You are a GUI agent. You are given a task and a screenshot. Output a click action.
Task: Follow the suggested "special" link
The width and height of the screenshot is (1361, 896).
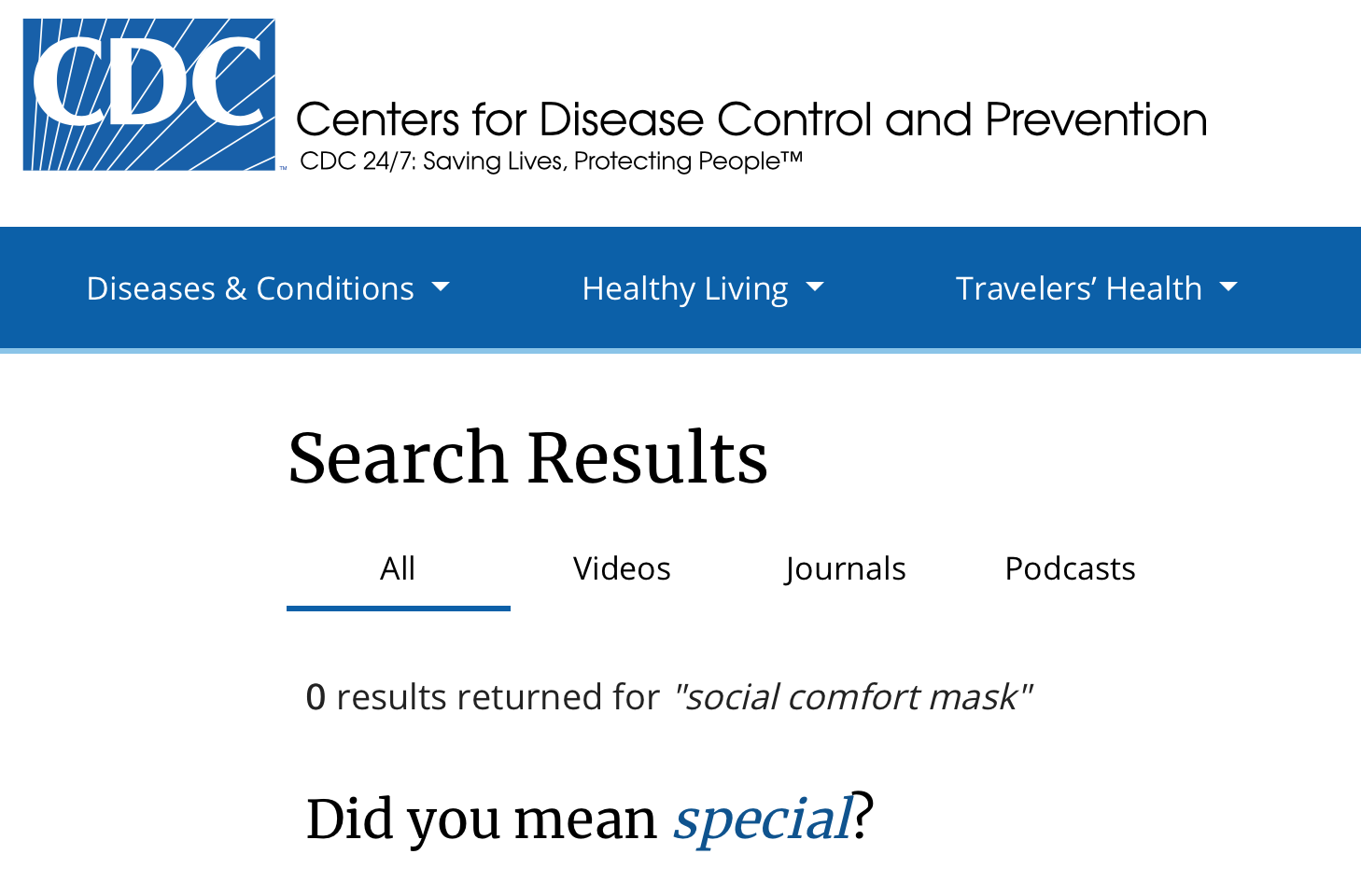click(x=763, y=819)
